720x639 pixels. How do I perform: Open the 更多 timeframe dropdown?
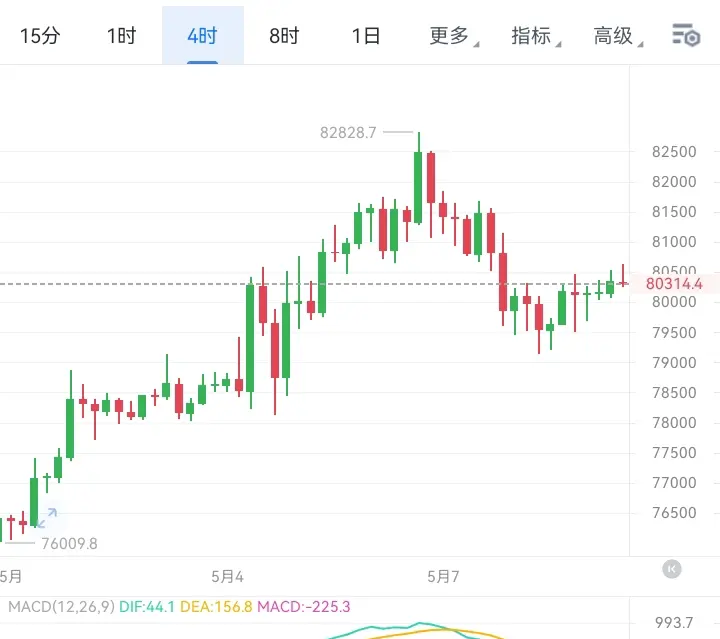tap(453, 36)
